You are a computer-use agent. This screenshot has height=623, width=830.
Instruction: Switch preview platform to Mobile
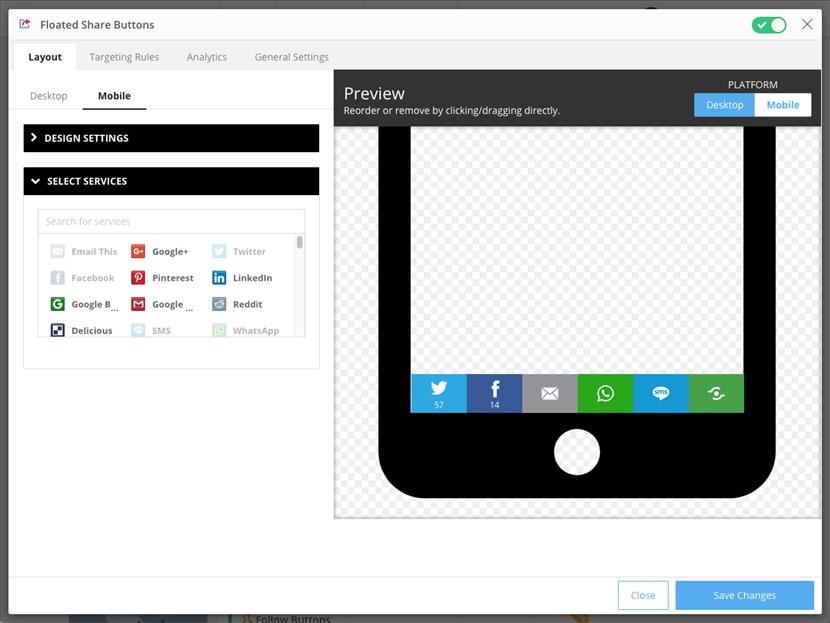pos(783,105)
